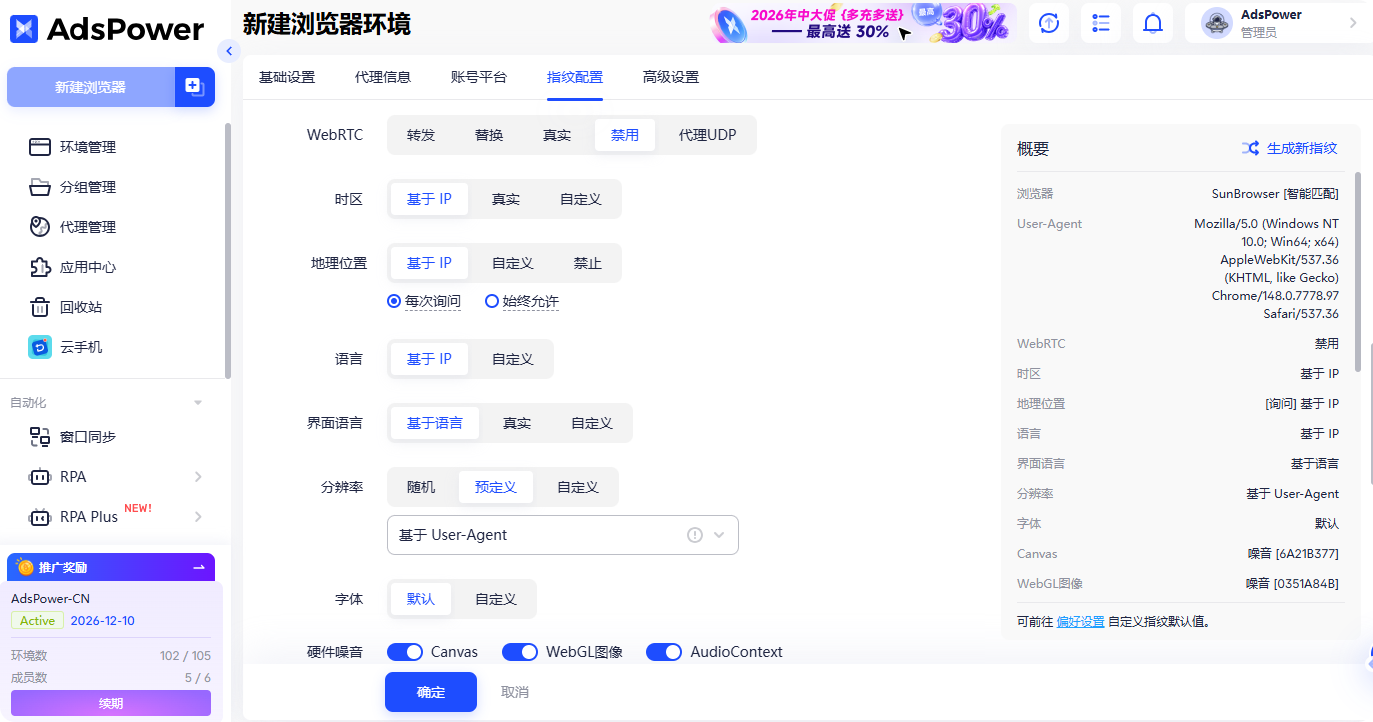The image size is (1373, 722).
Task: Switch to 代理信息 tab
Action: 383,77
